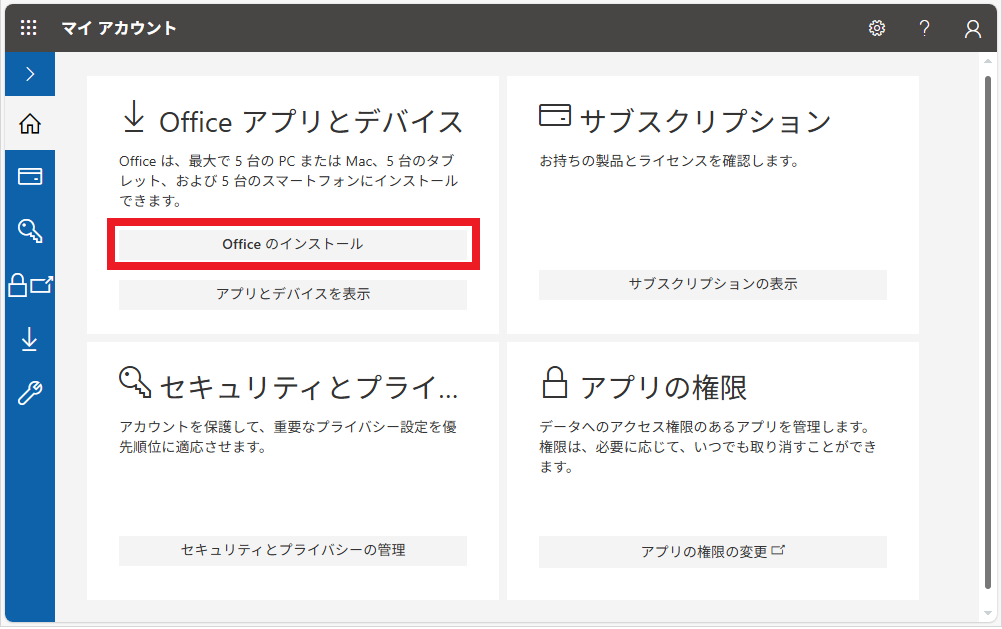
Task: Open Apps and devices download icon in sidebar
Action: 30,339
